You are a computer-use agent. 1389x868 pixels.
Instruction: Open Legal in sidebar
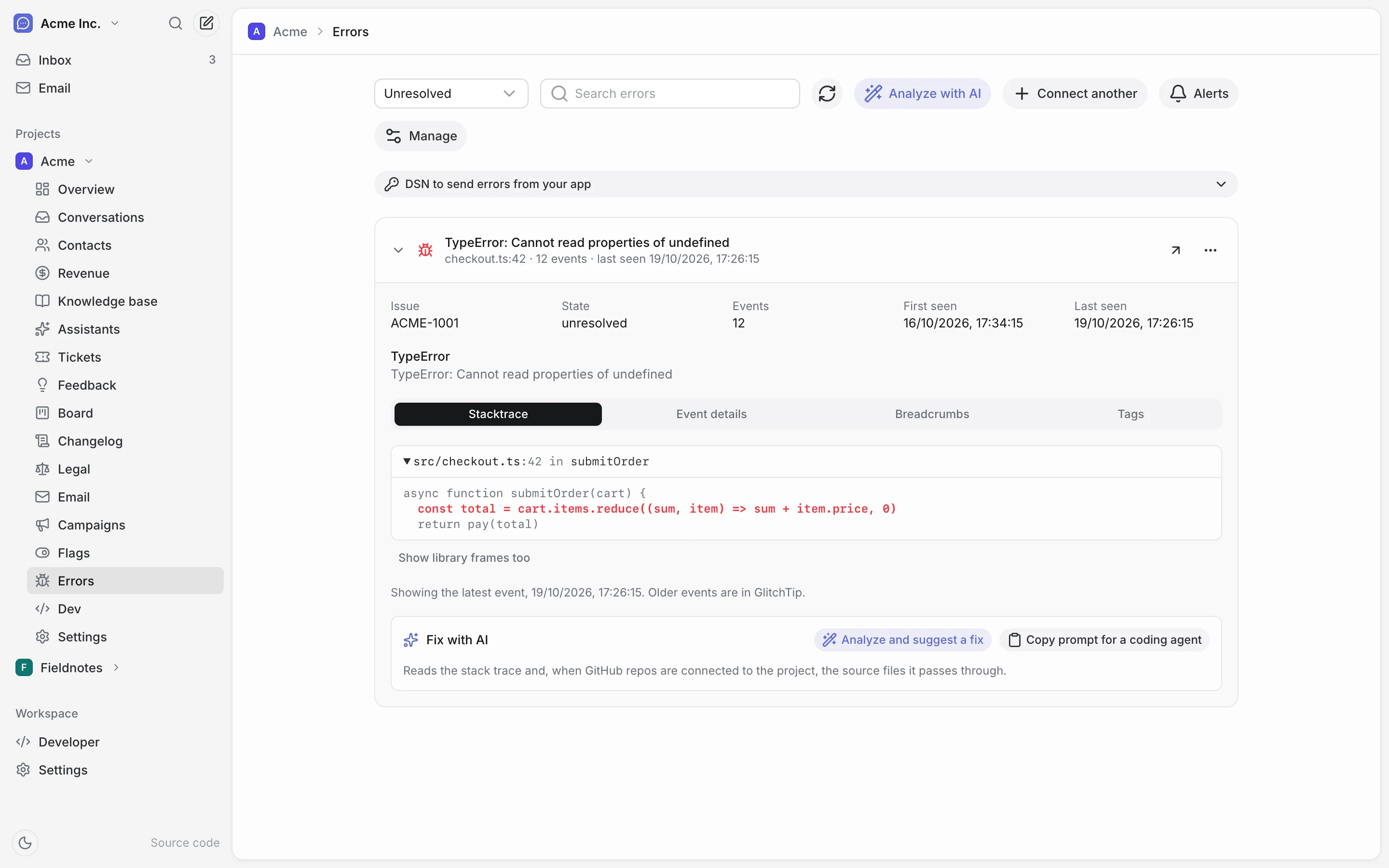pos(125,469)
